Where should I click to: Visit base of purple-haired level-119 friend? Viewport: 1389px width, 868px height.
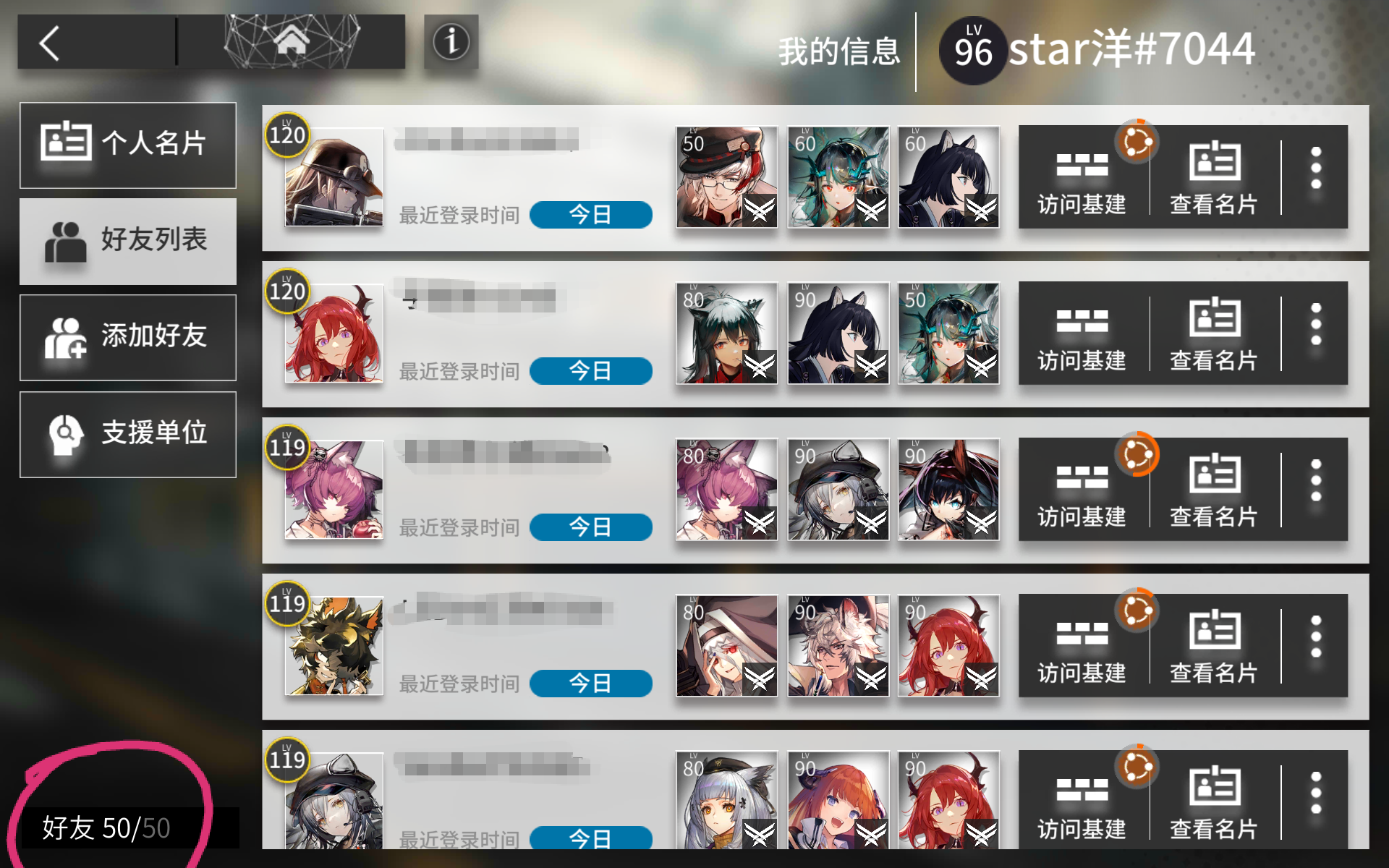[x=1082, y=490]
